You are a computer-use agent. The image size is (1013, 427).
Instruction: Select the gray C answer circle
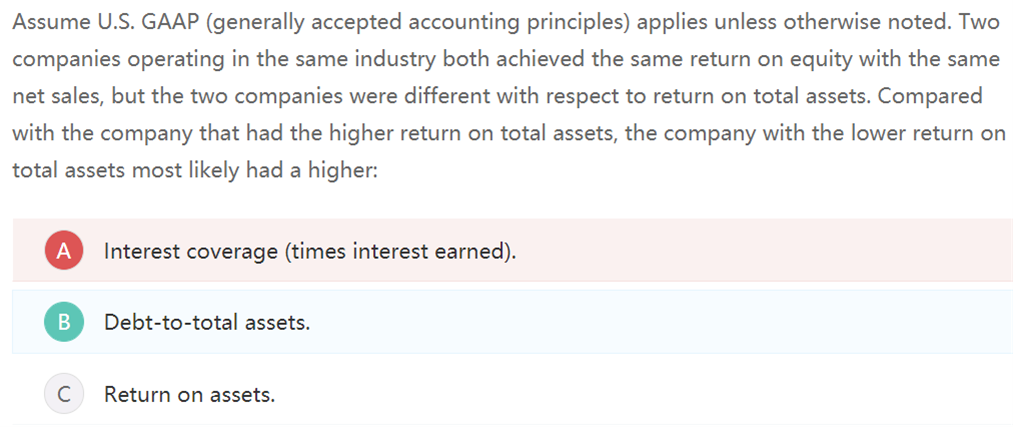(x=63, y=394)
